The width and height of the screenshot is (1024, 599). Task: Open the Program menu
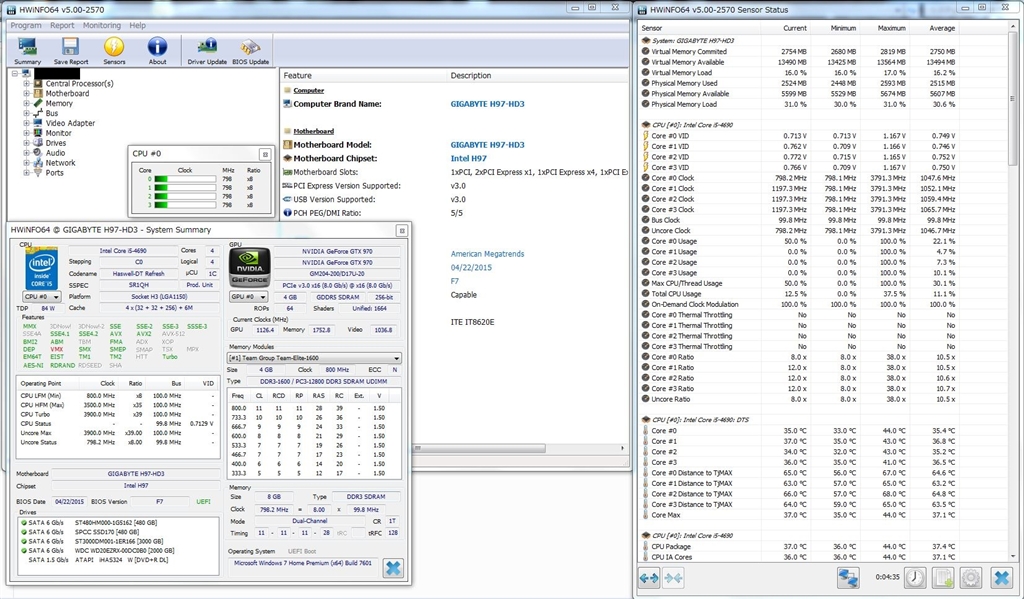[25, 25]
